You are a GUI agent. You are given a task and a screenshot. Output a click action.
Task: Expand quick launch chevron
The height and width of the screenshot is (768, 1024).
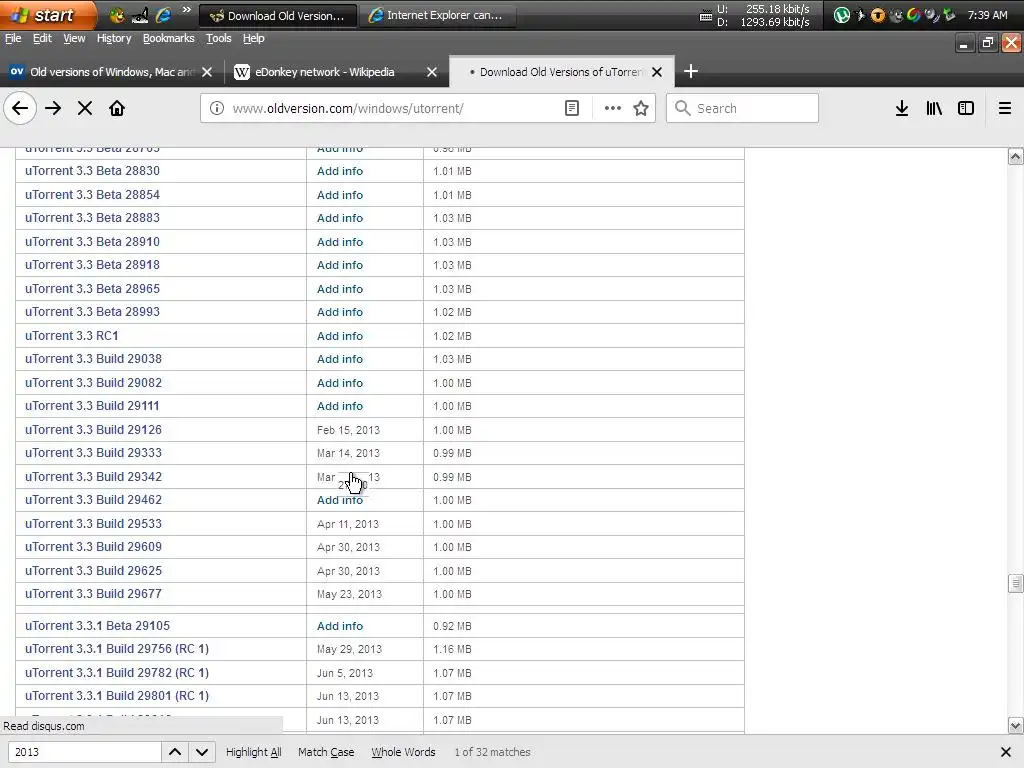pos(186,10)
